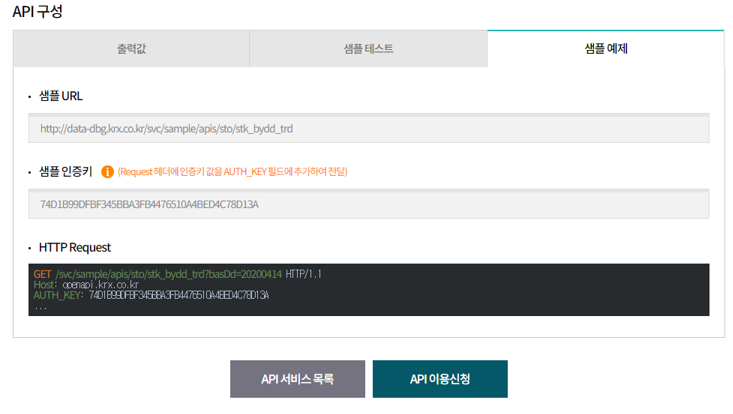
Task: Click the 샘플 인증키 value field
Action: point(369,204)
